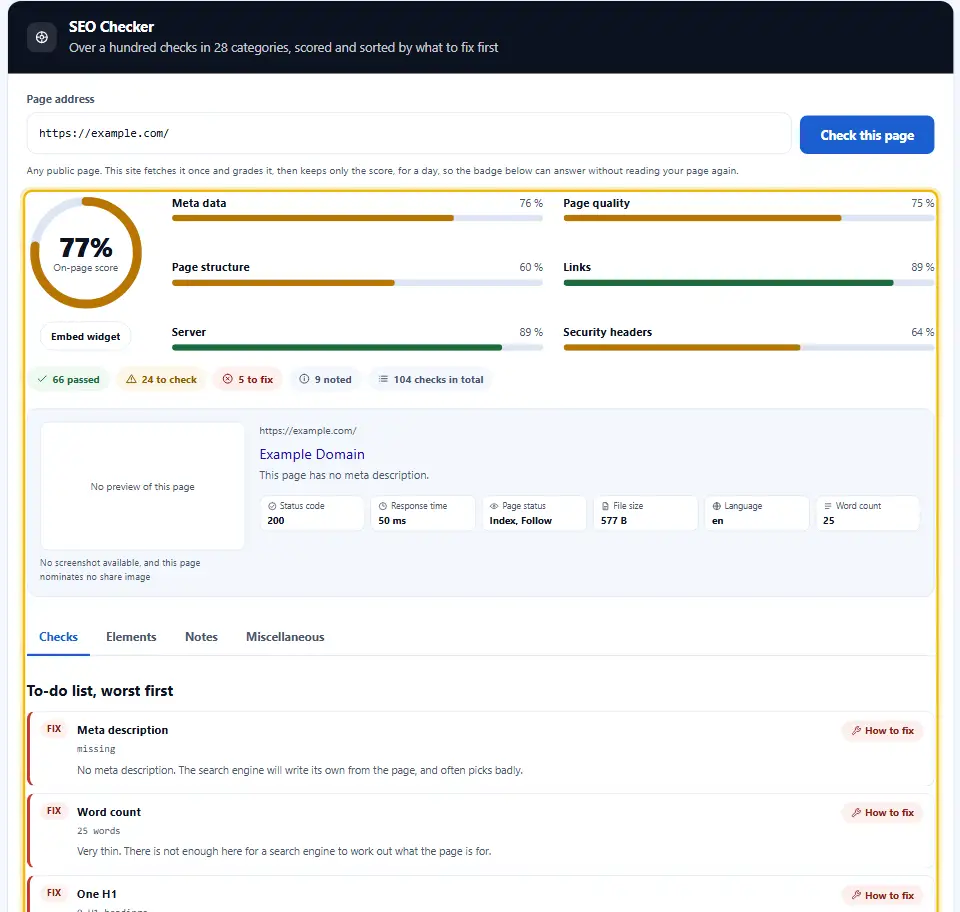Open How to fix for Word count

tap(882, 813)
